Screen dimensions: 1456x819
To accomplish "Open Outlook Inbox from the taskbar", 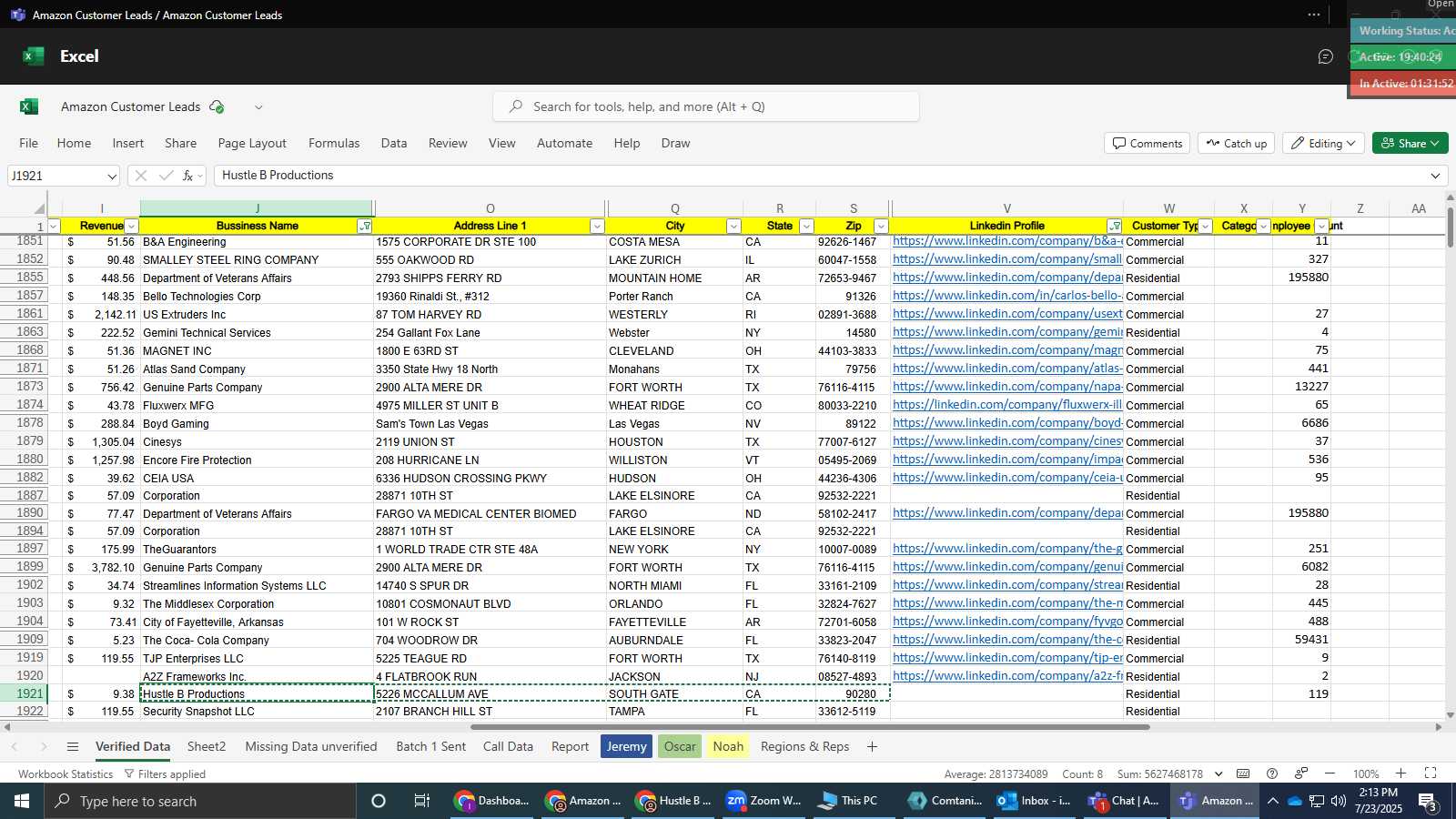I will click(1035, 801).
